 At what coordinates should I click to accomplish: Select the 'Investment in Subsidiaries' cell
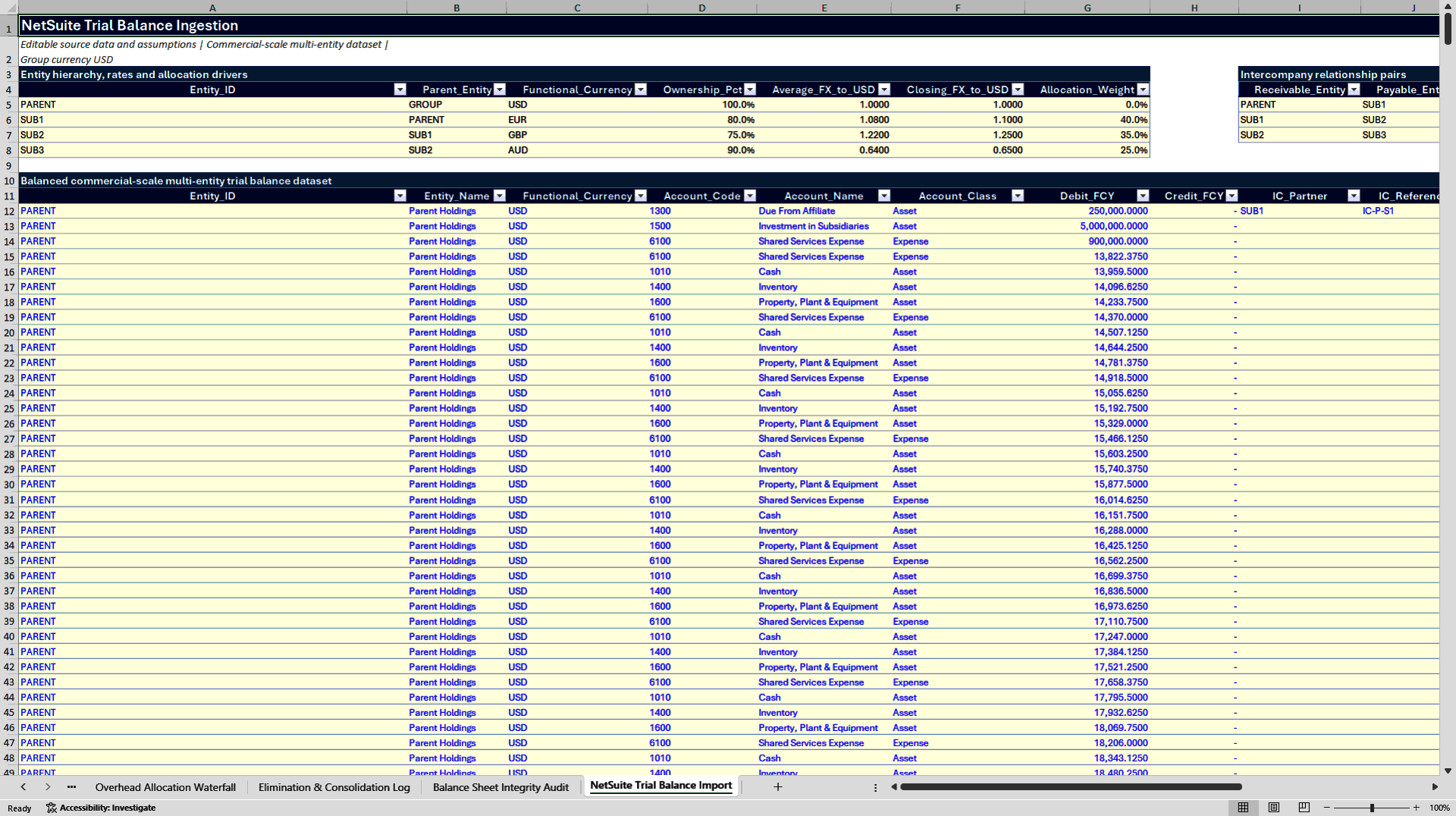point(824,226)
